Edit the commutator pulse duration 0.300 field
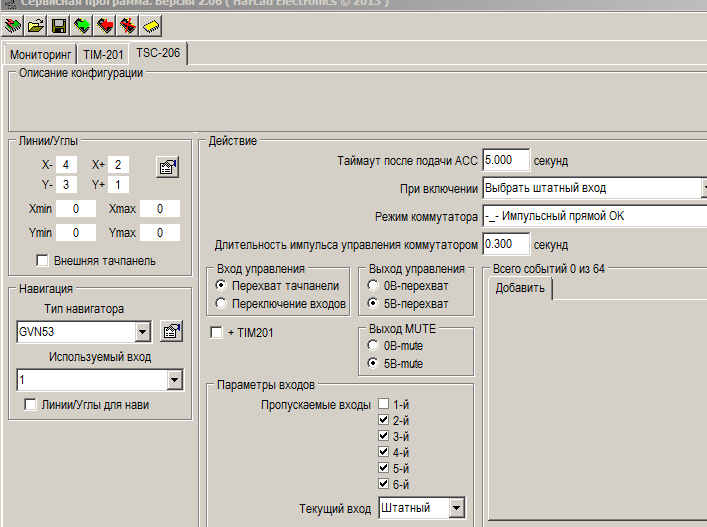 tap(506, 244)
